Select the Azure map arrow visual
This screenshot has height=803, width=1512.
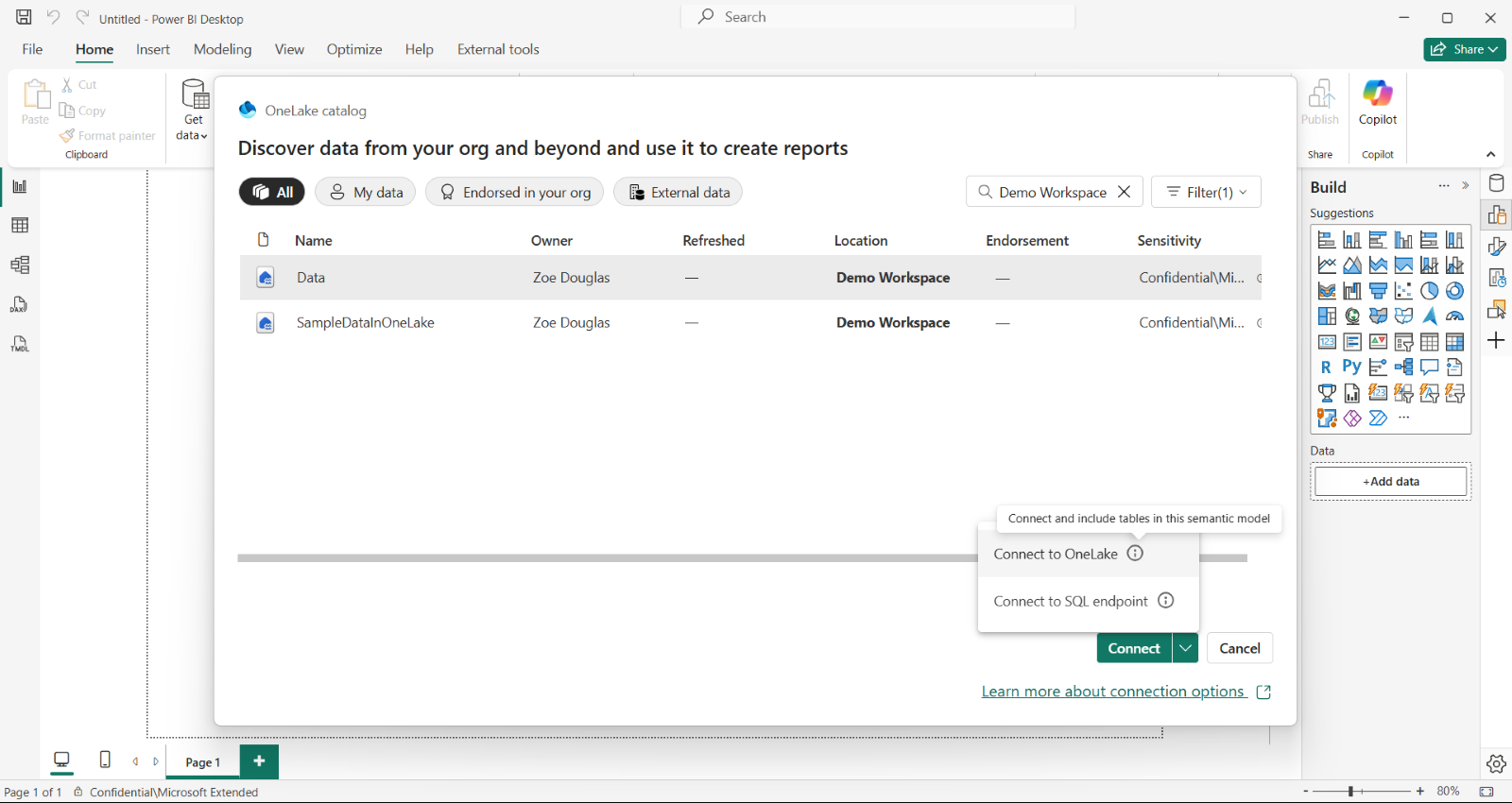(x=1430, y=316)
